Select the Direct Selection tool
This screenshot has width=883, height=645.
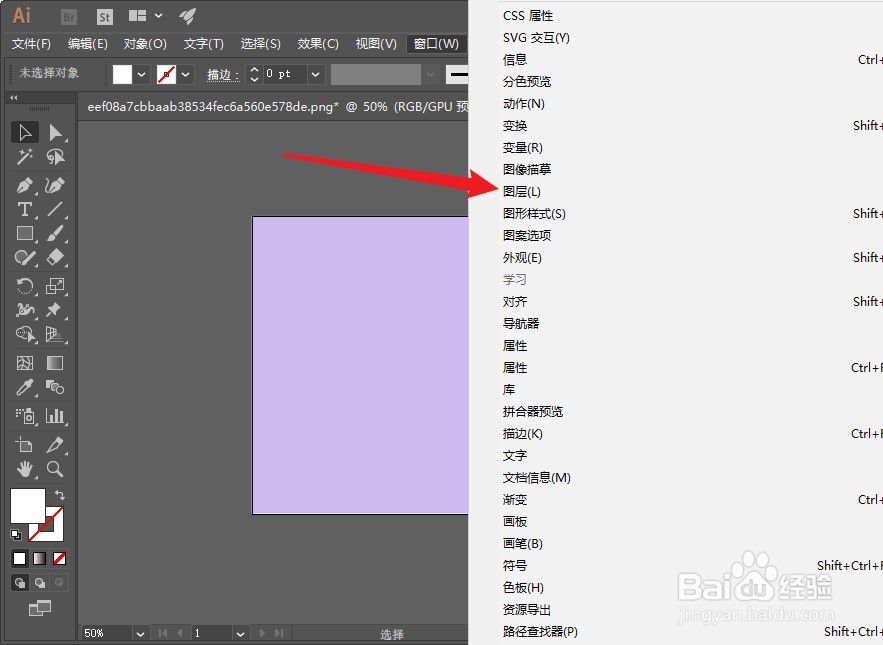(x=55, y=132)
